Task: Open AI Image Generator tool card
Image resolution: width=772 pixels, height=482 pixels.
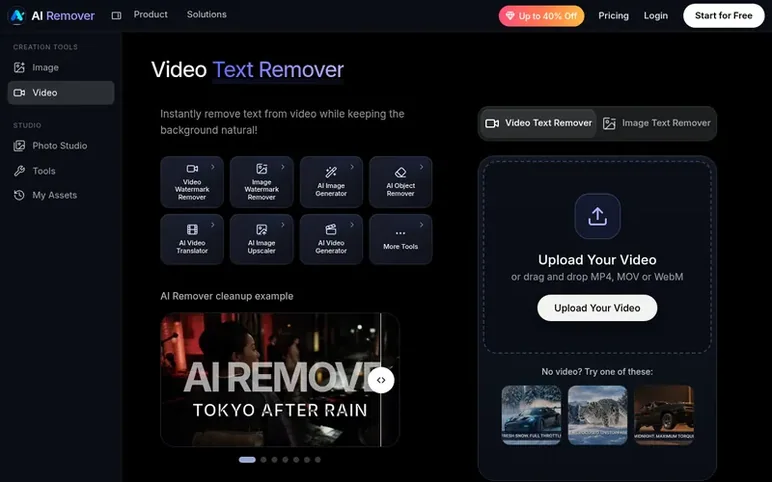Action: (x=331, y=182)
